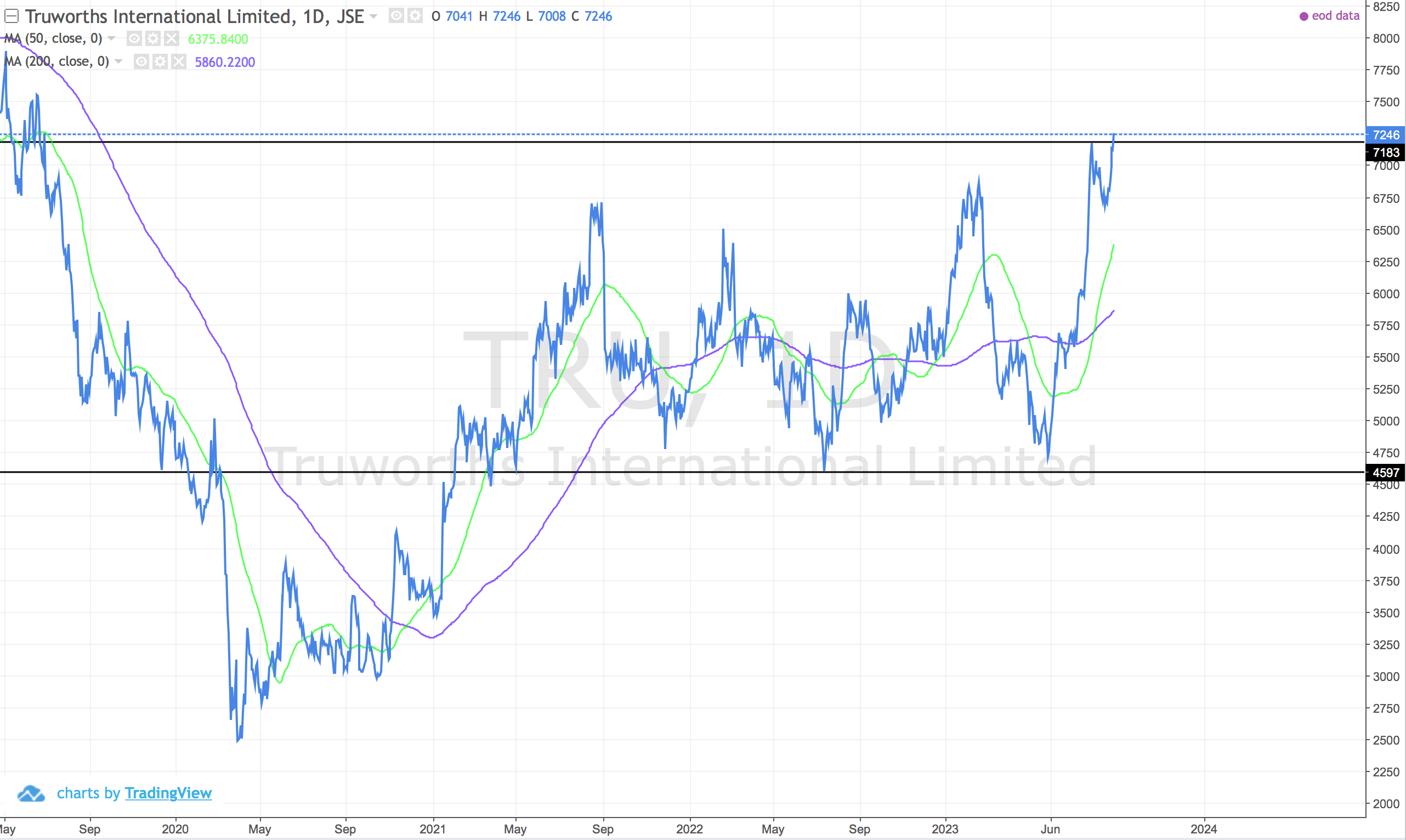Click the 2024 label on time axis
The image size is (1406, 840).
click(1203, 829)
